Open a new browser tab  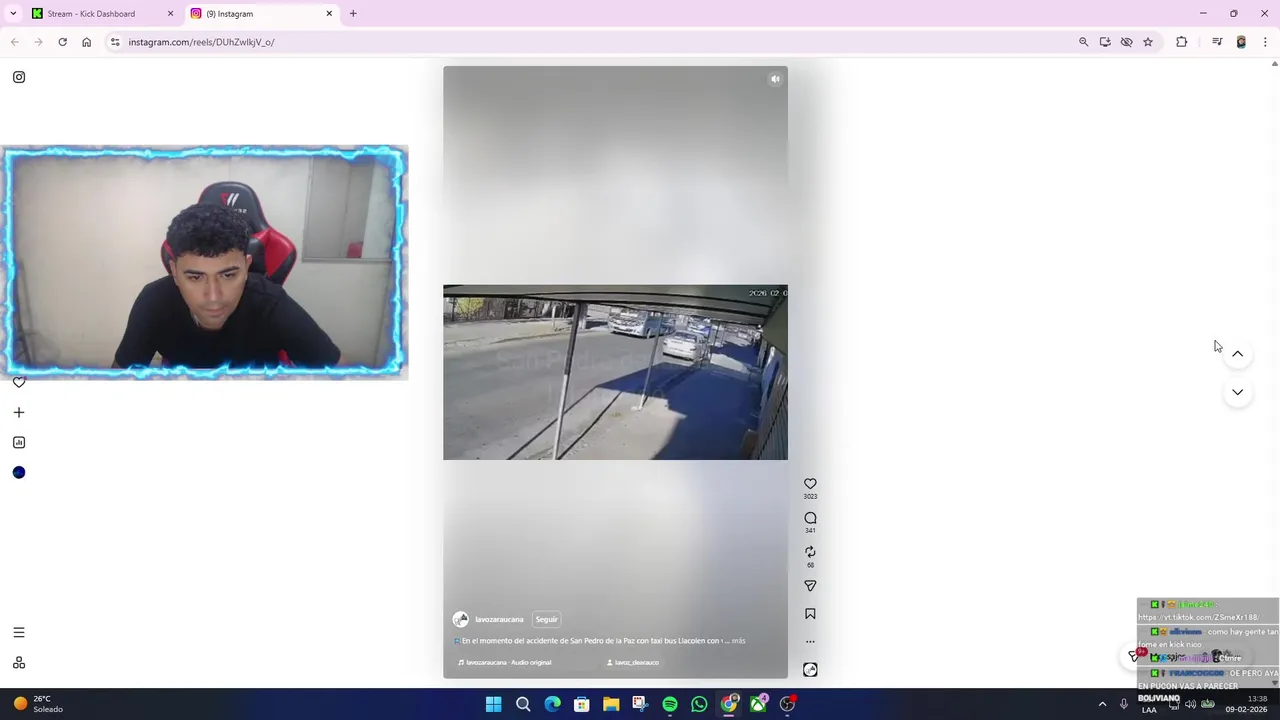(x=353, y=14)
